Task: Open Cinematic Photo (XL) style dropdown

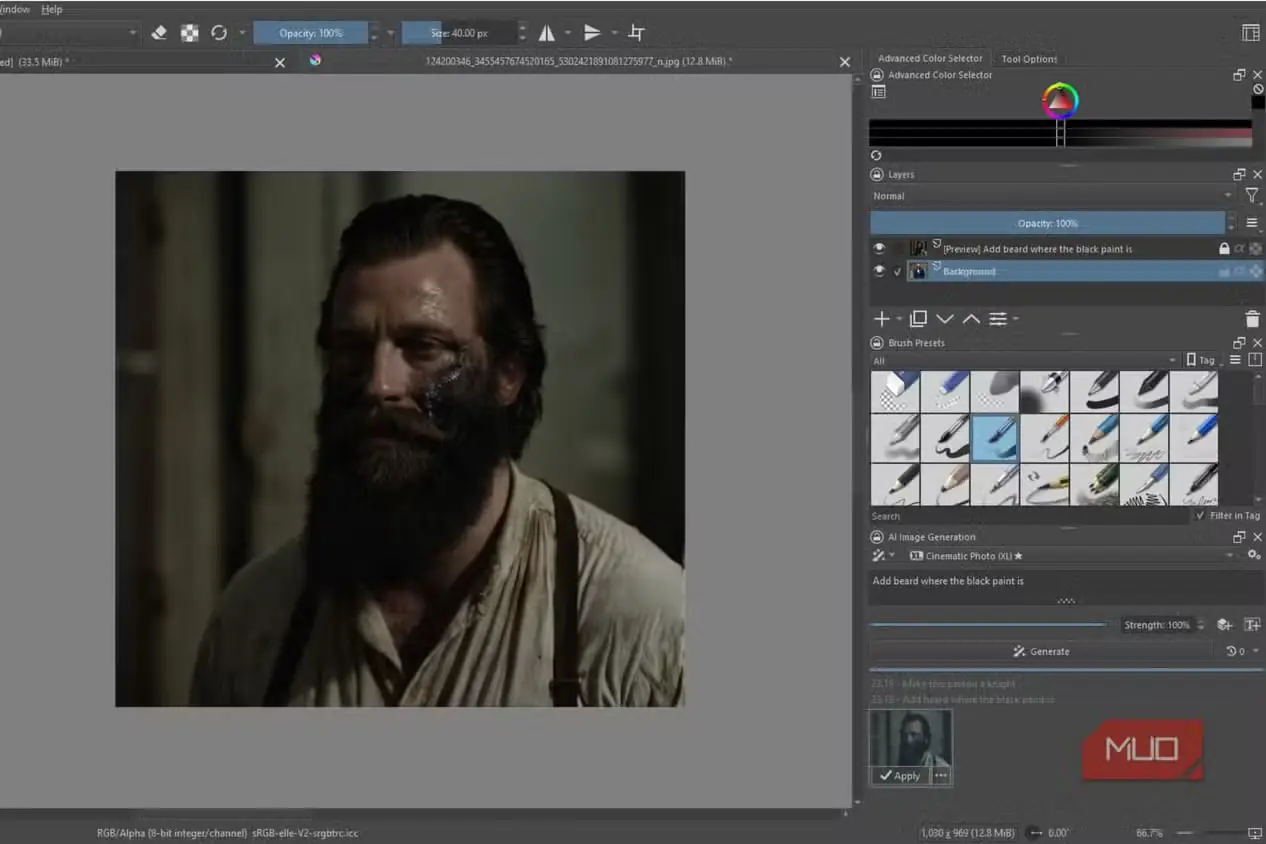Action: (1071, 555)
